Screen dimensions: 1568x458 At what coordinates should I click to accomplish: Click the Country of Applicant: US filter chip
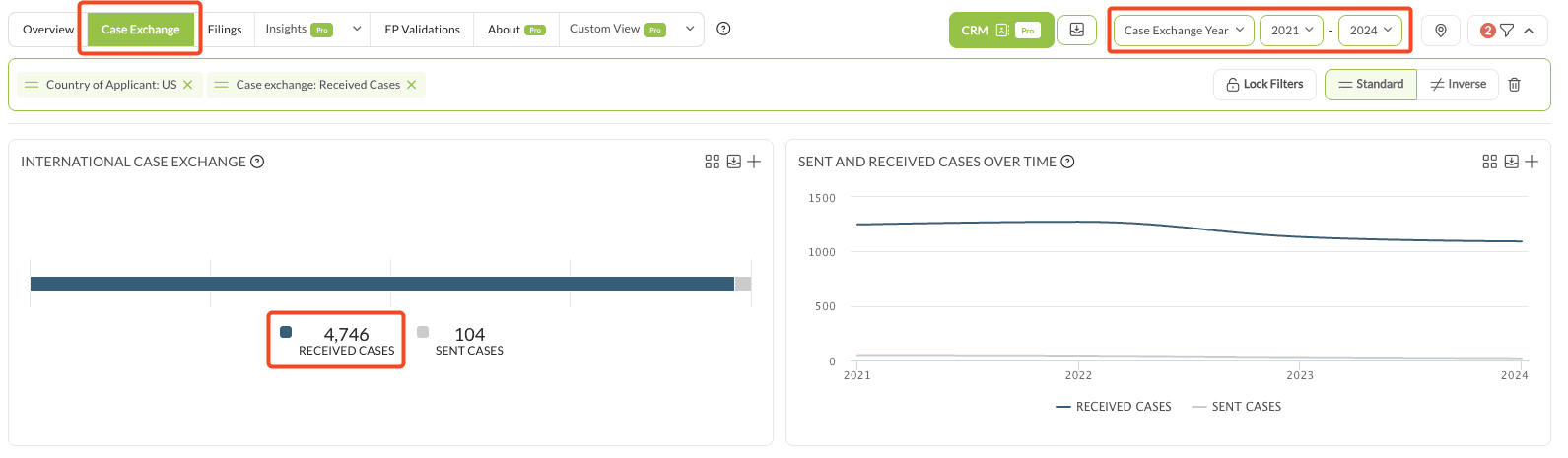coord(110,85)
